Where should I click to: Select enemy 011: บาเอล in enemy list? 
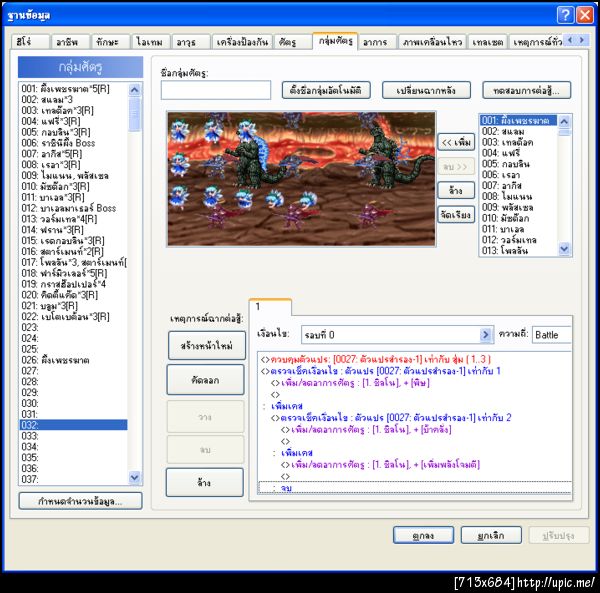coord(519,229)
